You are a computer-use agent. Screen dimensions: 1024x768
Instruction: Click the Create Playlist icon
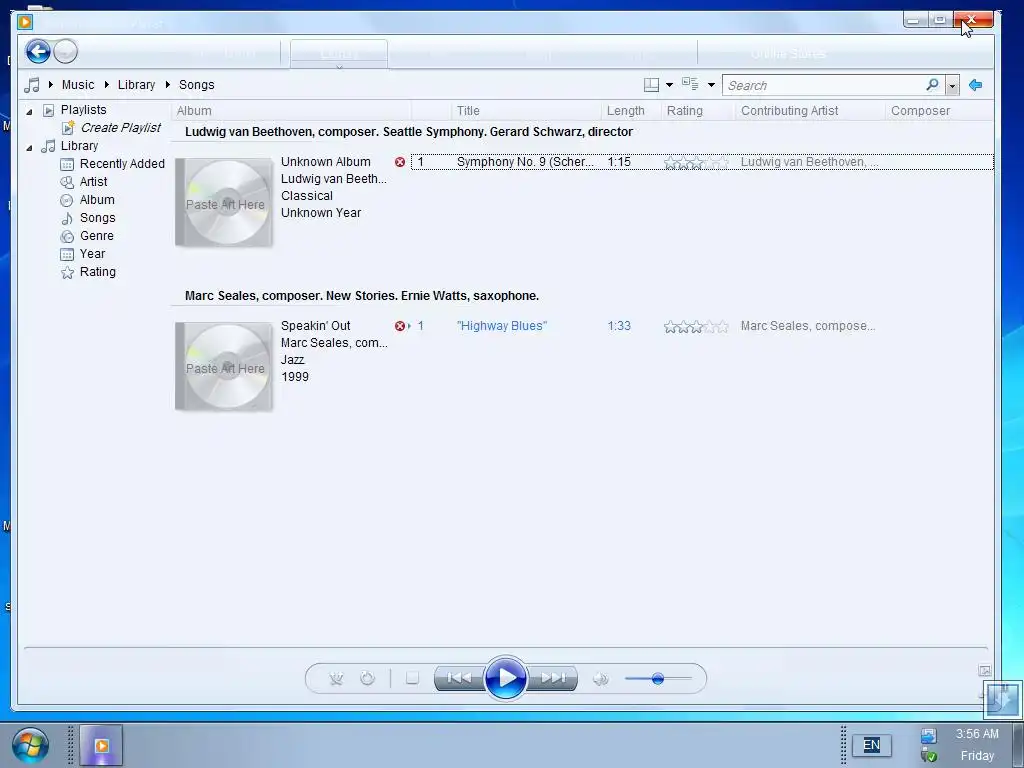click(68, 128)
